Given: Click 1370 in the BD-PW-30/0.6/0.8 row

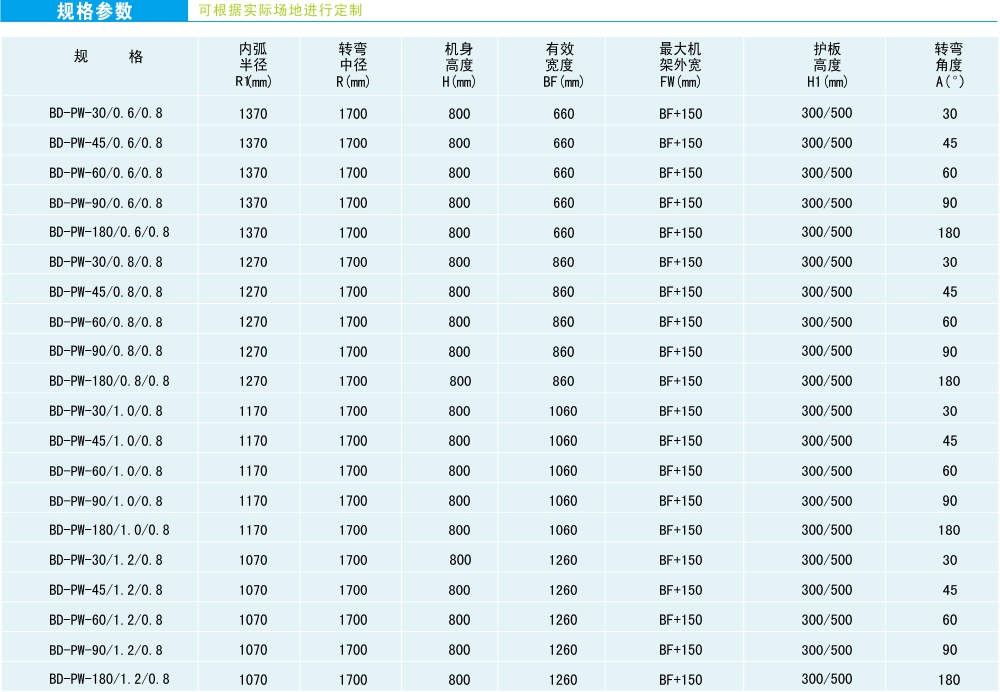Looking at the screenshot, I should click(253, 114).
